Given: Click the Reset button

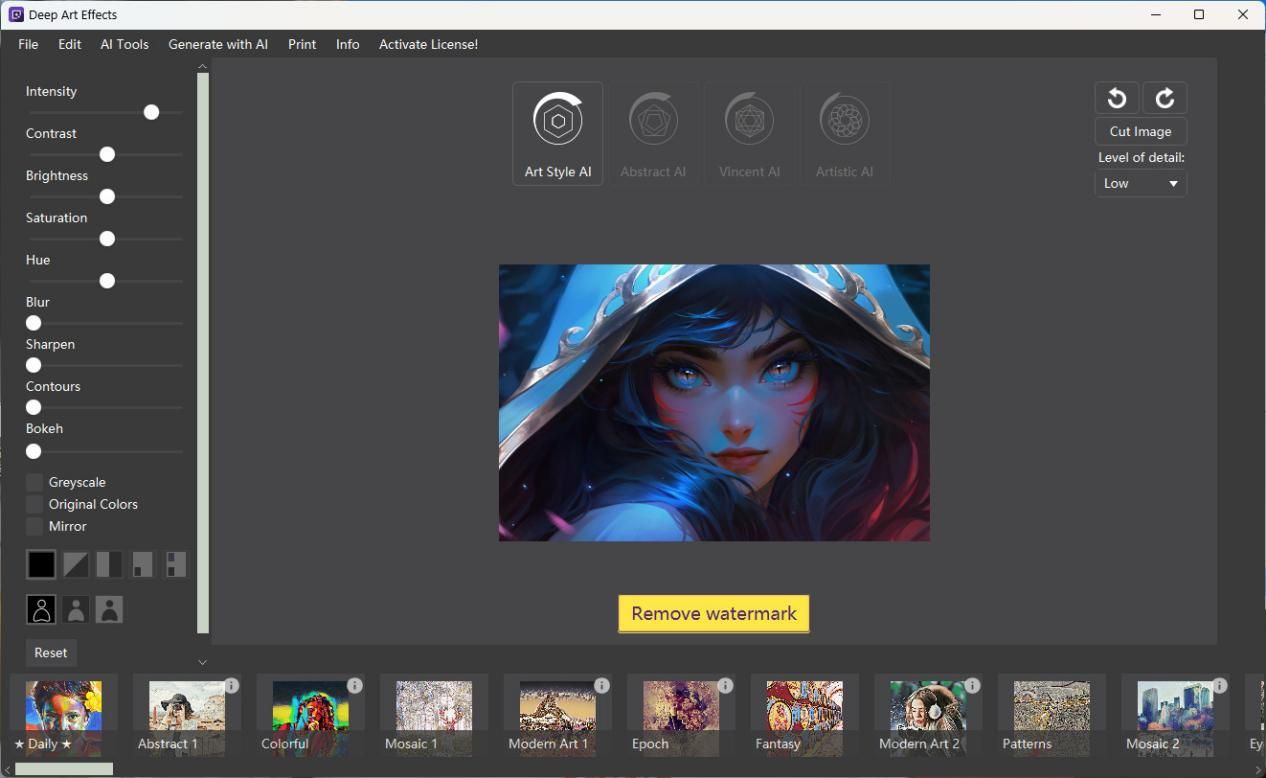Looking at the screenshot, I should pos(51,652).
